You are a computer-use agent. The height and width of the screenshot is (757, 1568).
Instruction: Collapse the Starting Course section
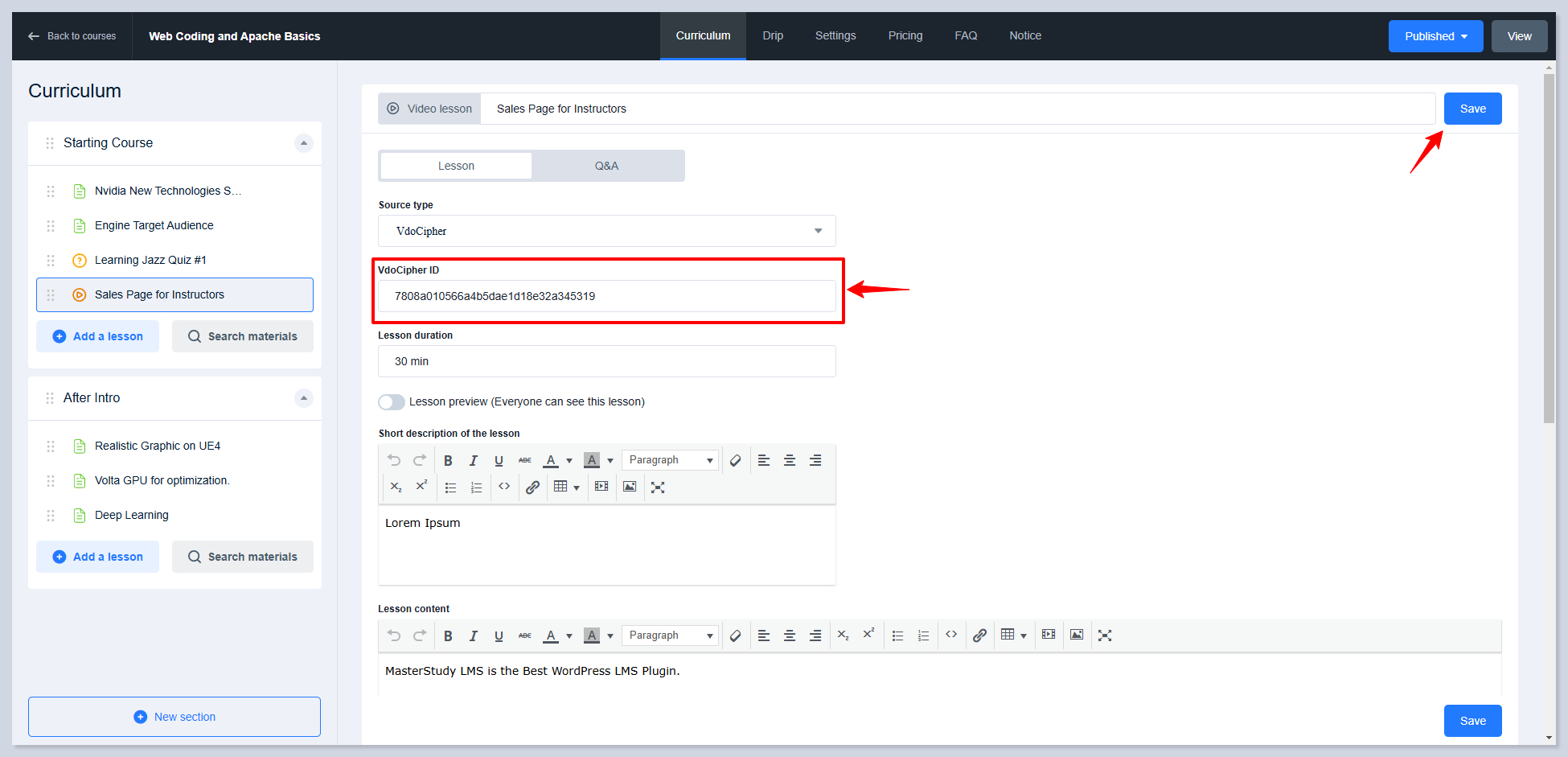point(303,143)
